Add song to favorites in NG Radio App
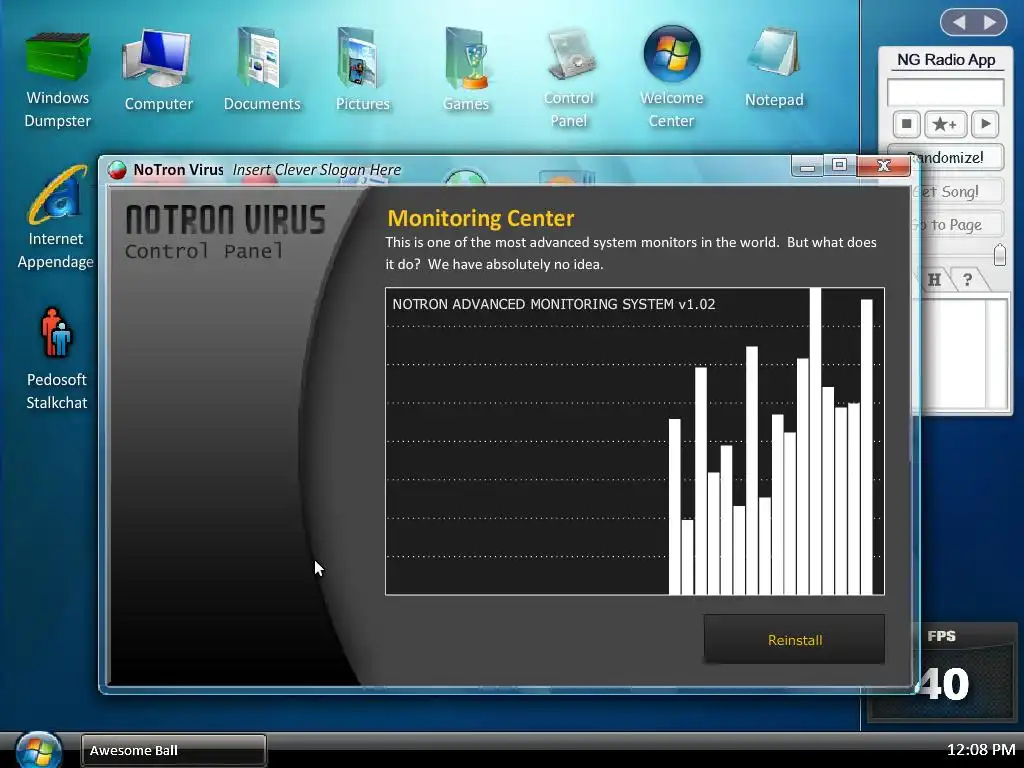The width and height of the screenshot is (1024, 768). (945, 123)
